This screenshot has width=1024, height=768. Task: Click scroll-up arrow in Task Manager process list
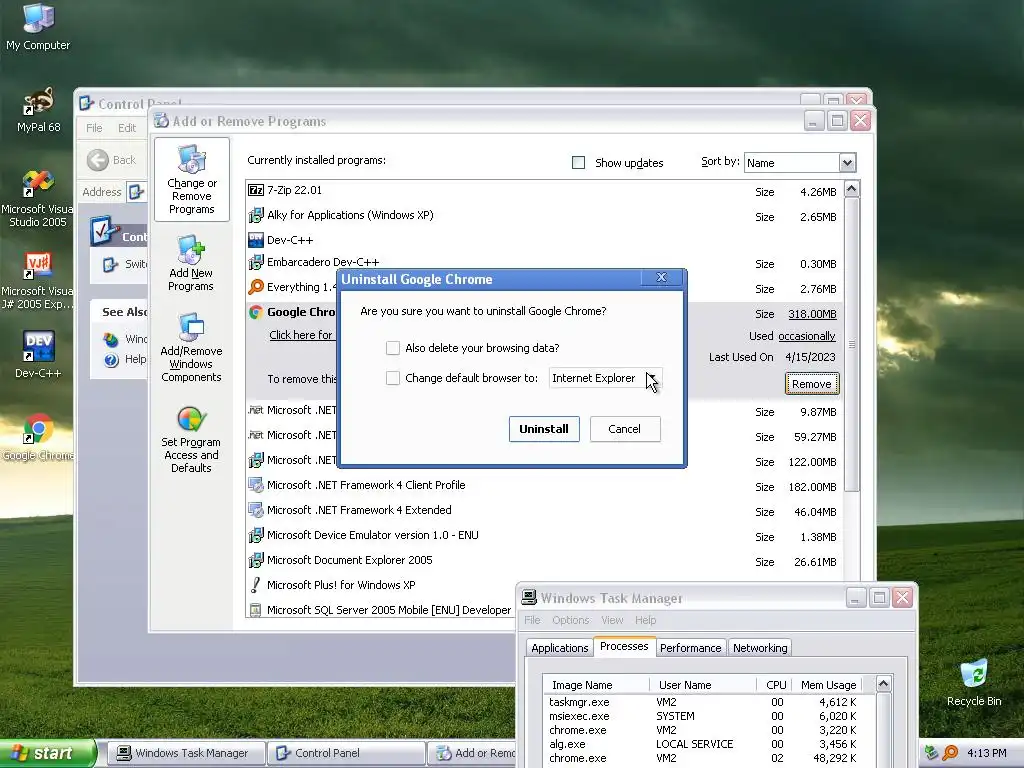884,684
